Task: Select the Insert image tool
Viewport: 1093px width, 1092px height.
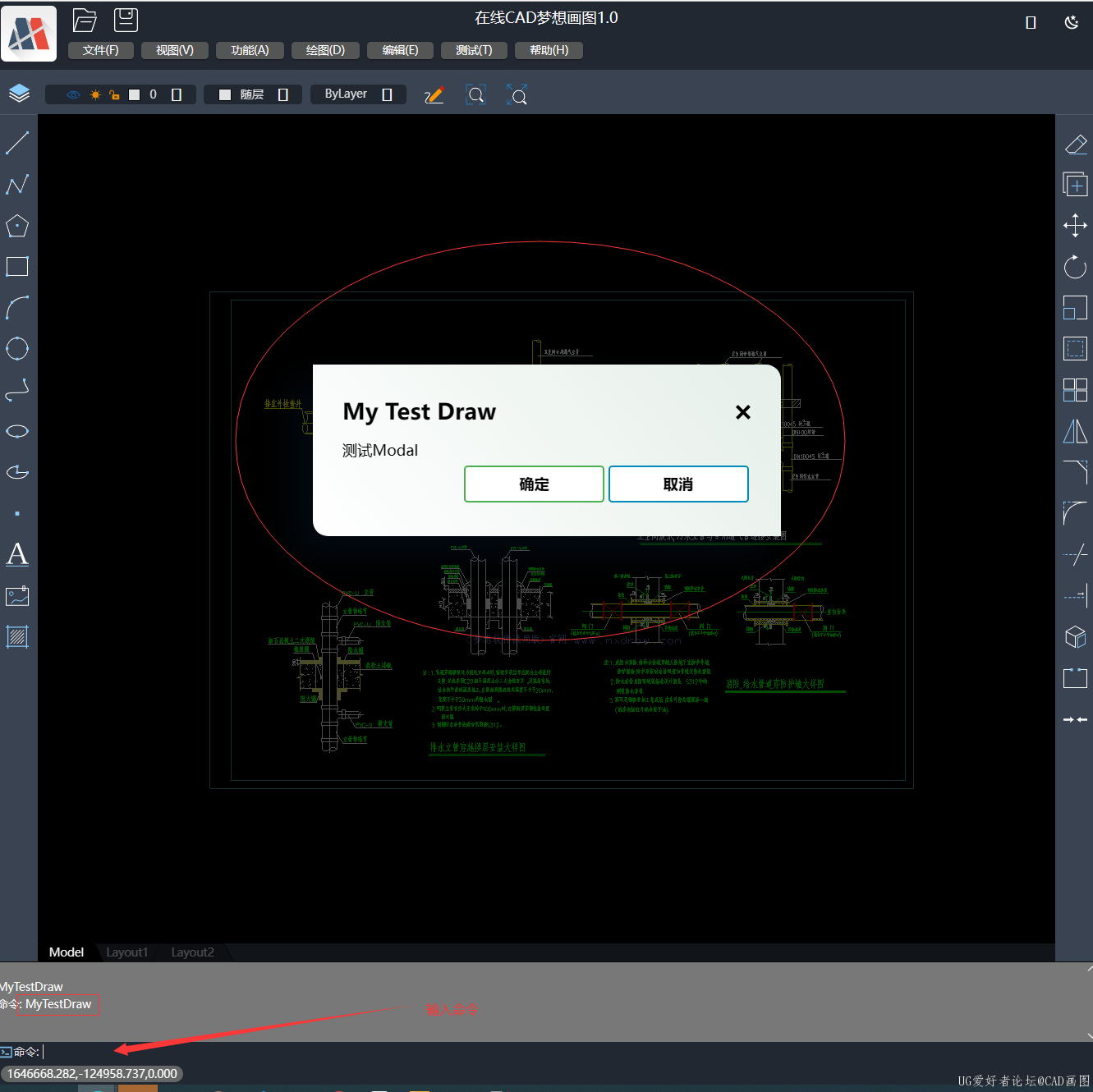Action: click(x=17, y=595)
